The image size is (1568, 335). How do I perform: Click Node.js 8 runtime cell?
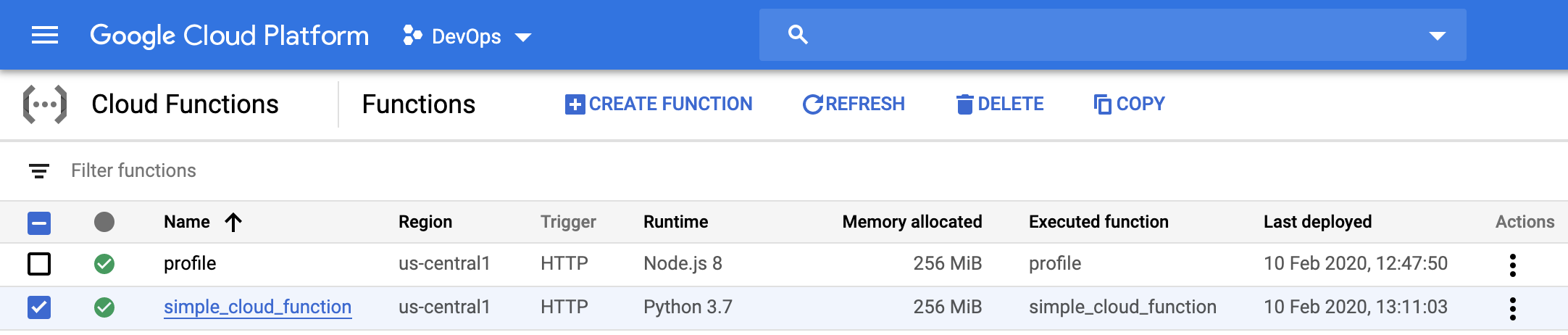[683, 264]
